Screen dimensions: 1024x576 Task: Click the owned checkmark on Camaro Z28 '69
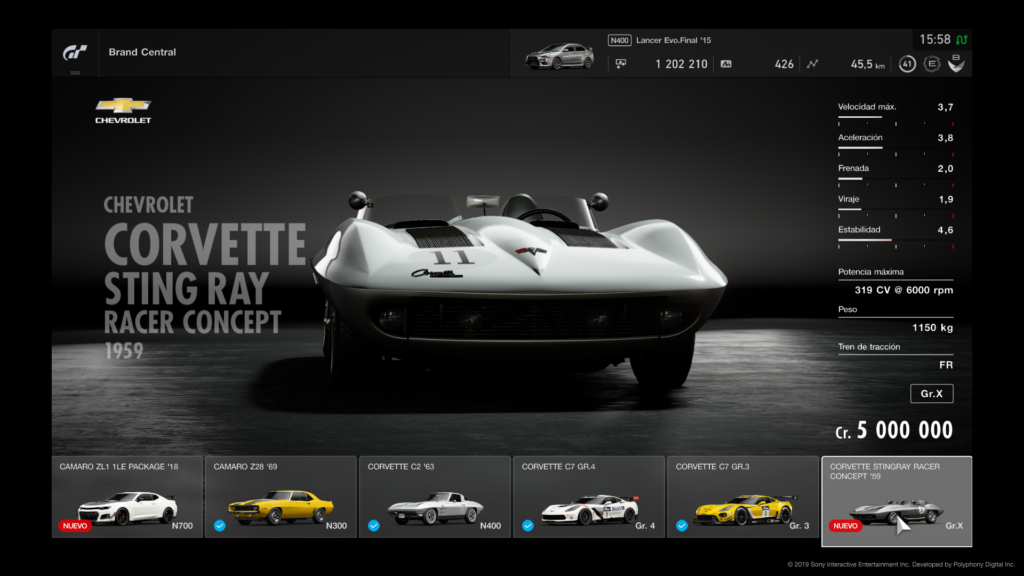[220, 526]
